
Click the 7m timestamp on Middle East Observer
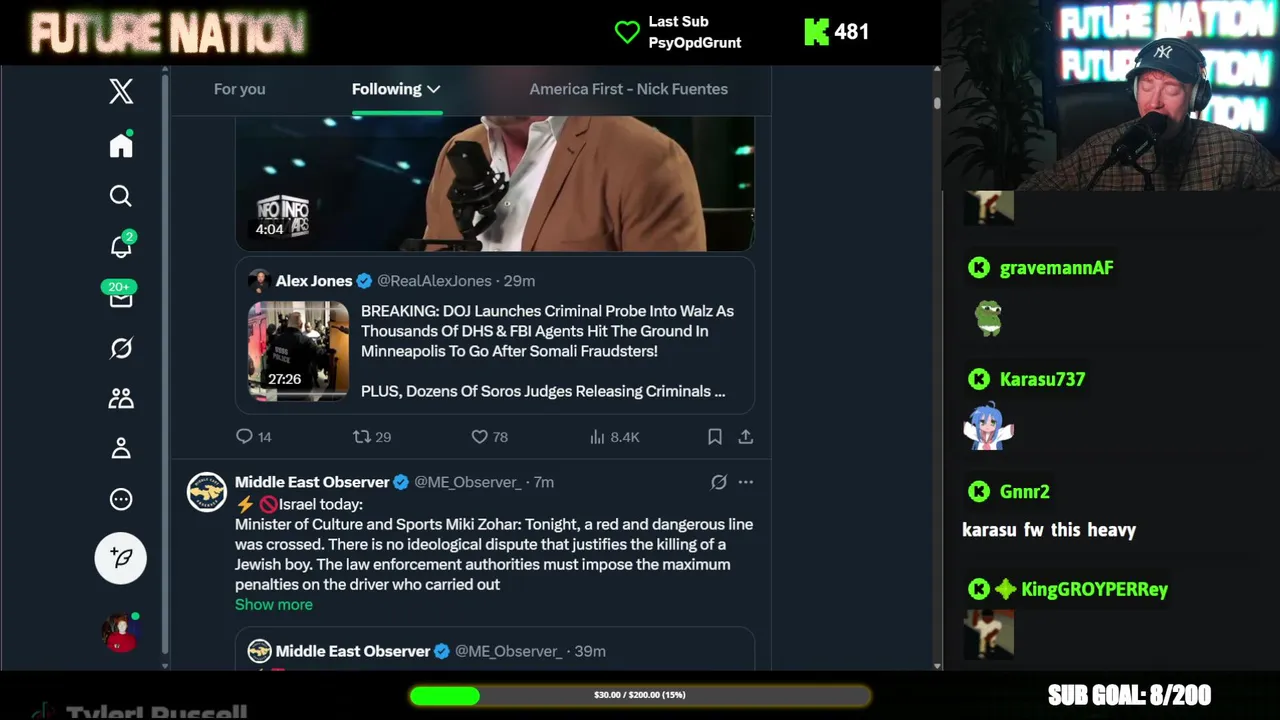click(x=543, y=482)
